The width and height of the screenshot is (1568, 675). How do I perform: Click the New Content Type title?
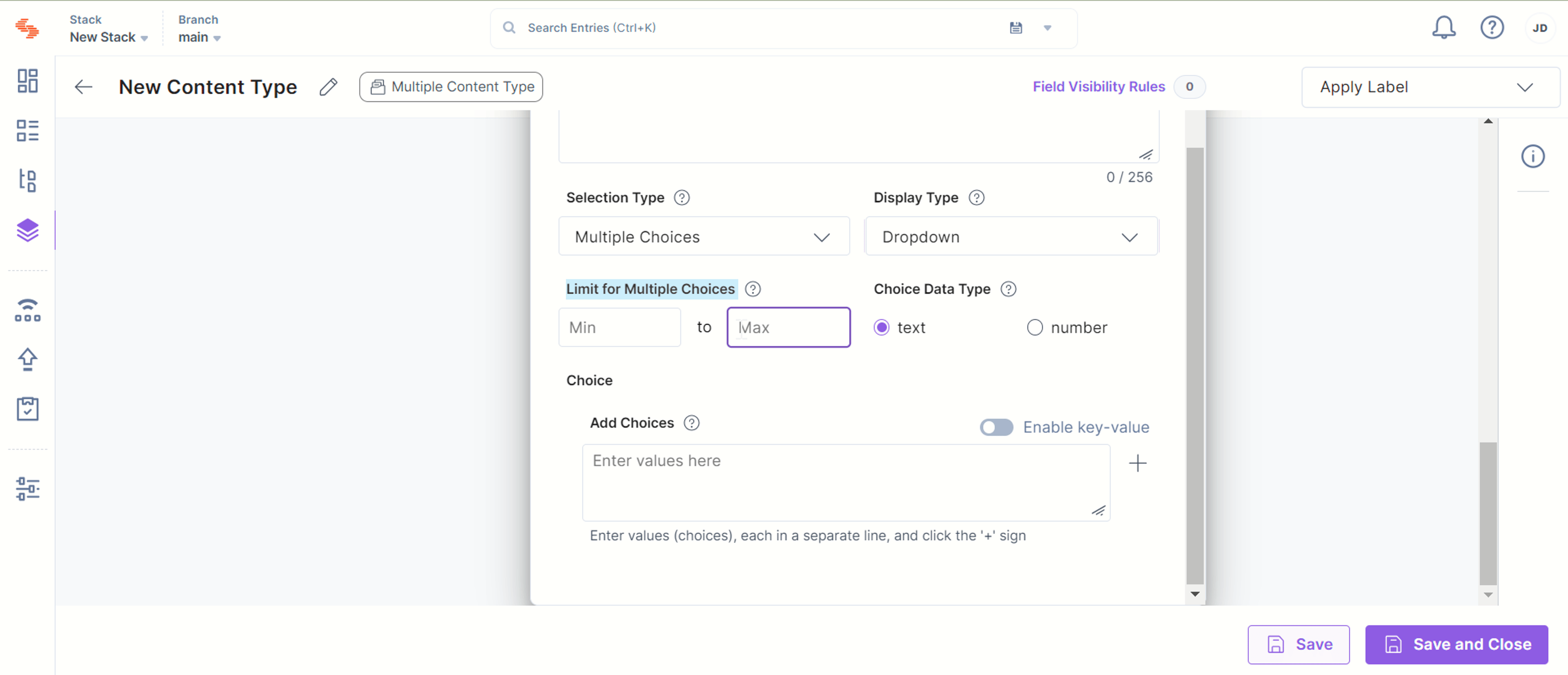207,87
